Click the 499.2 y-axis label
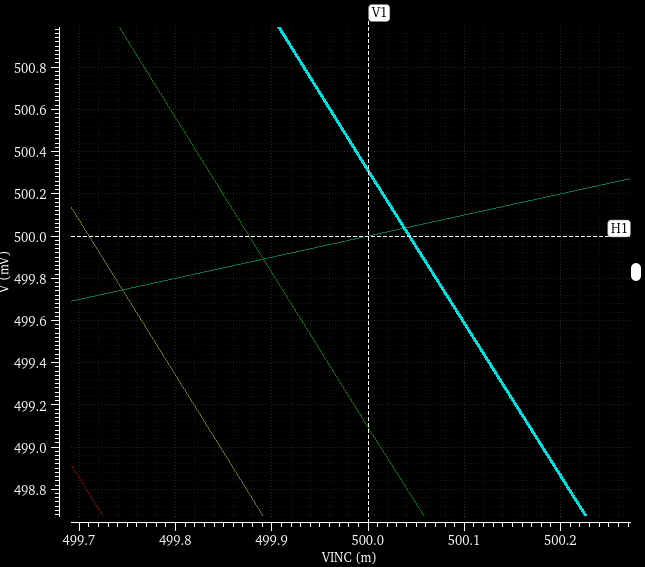645x567 pixels. (x=30, y=405)
